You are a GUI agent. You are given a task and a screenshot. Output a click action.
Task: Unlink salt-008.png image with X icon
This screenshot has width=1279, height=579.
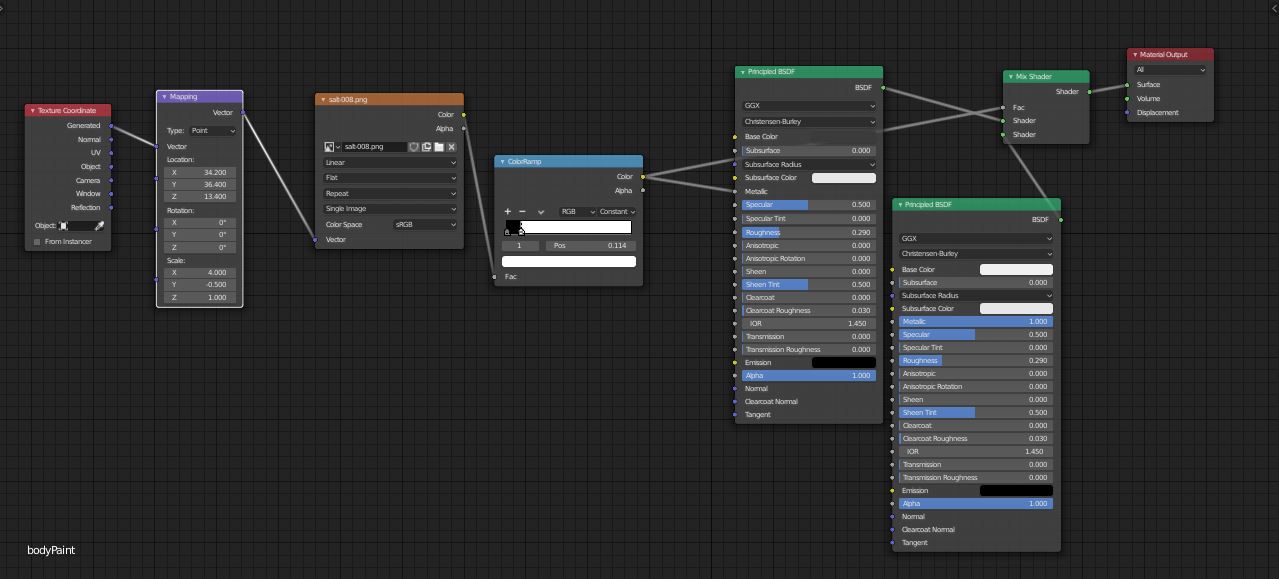(452, 147)
